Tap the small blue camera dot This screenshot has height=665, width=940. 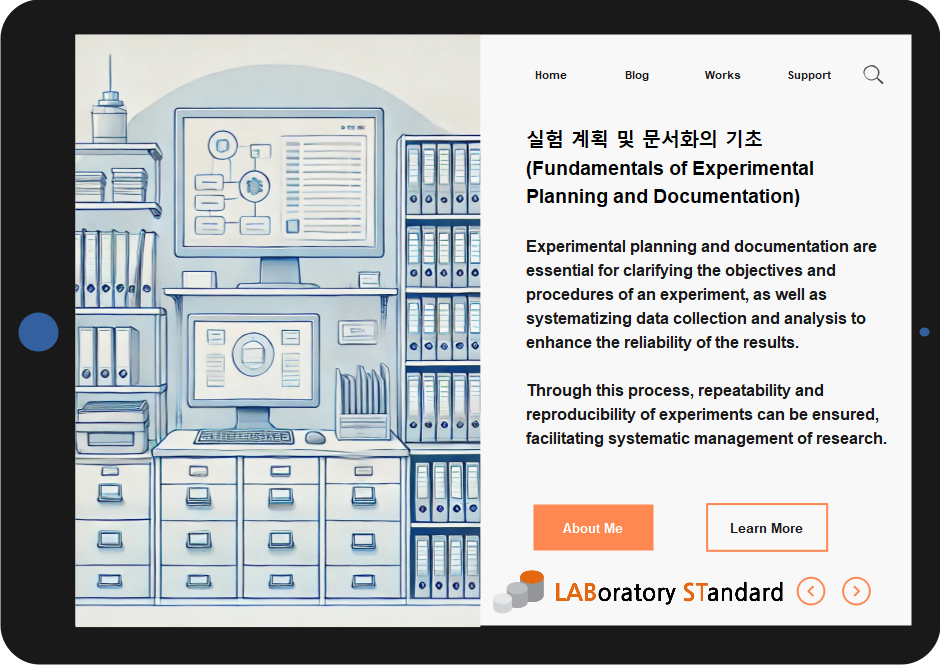click(x=924, y=332)
